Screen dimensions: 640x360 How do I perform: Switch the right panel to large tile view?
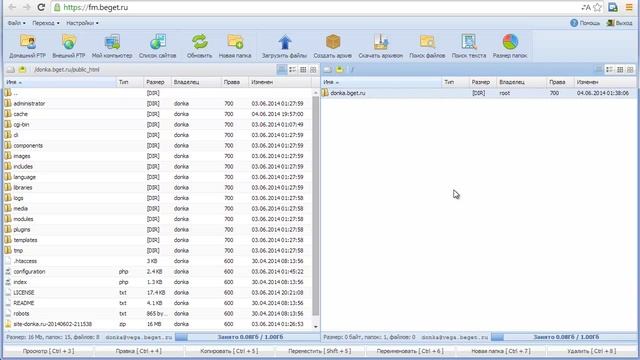tap(630, 70)
